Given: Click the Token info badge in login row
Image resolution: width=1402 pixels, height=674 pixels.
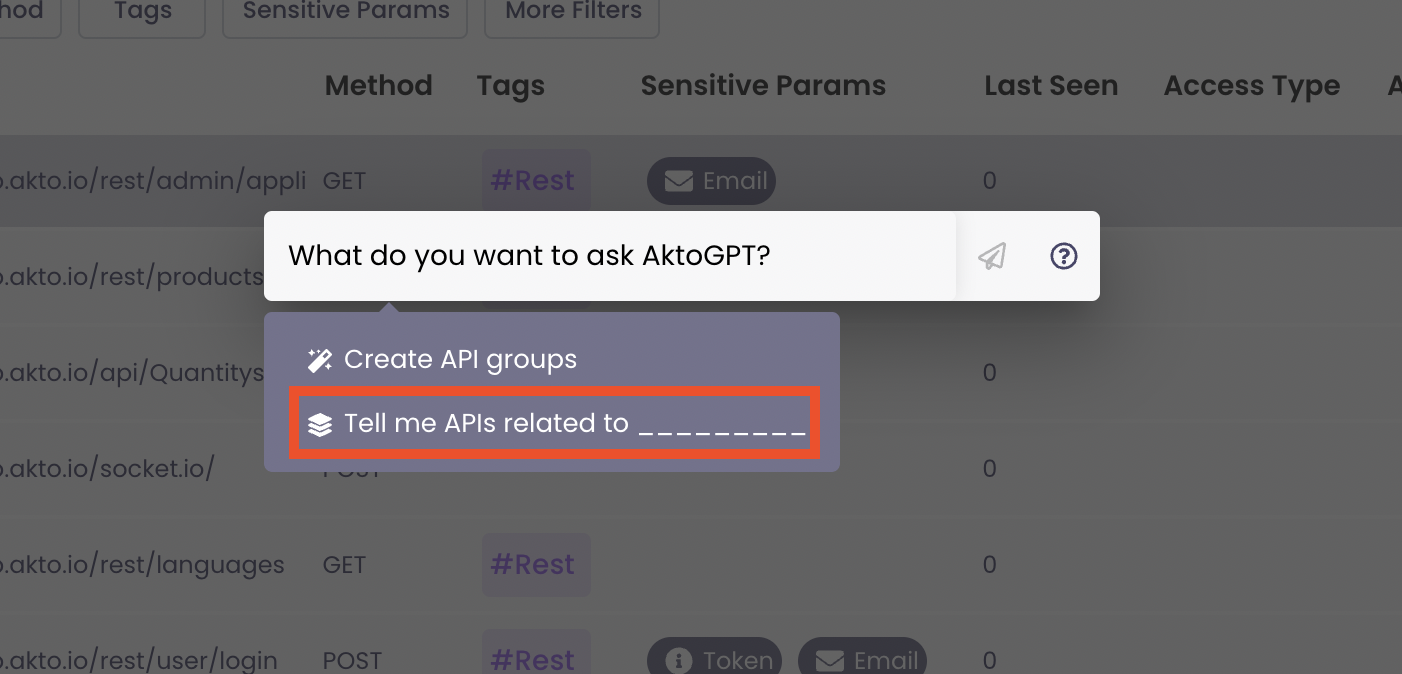Looking at the screenshot, I should coord(714,660).
